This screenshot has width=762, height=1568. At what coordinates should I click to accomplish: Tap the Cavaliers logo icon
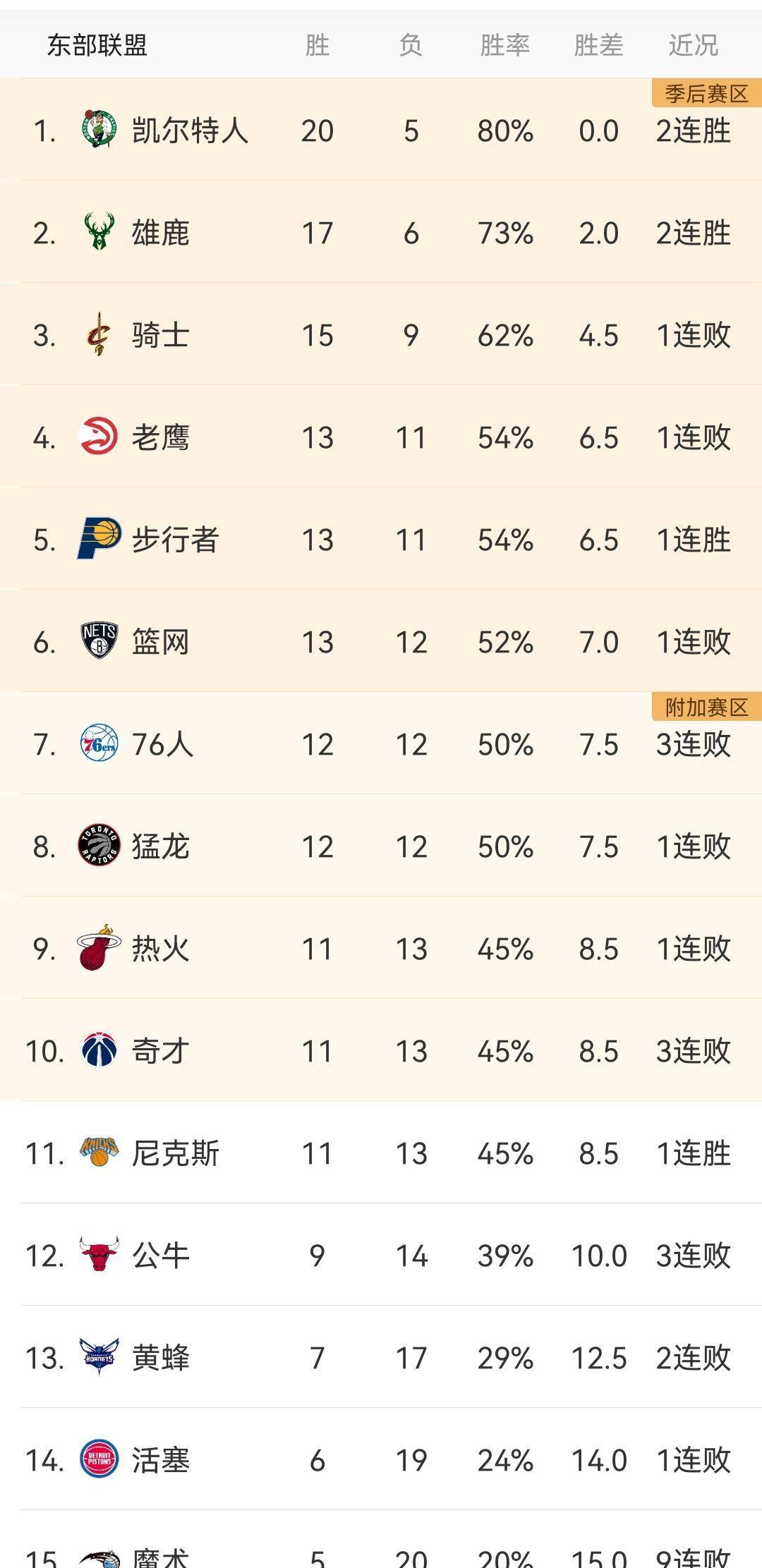click(99, 334)
